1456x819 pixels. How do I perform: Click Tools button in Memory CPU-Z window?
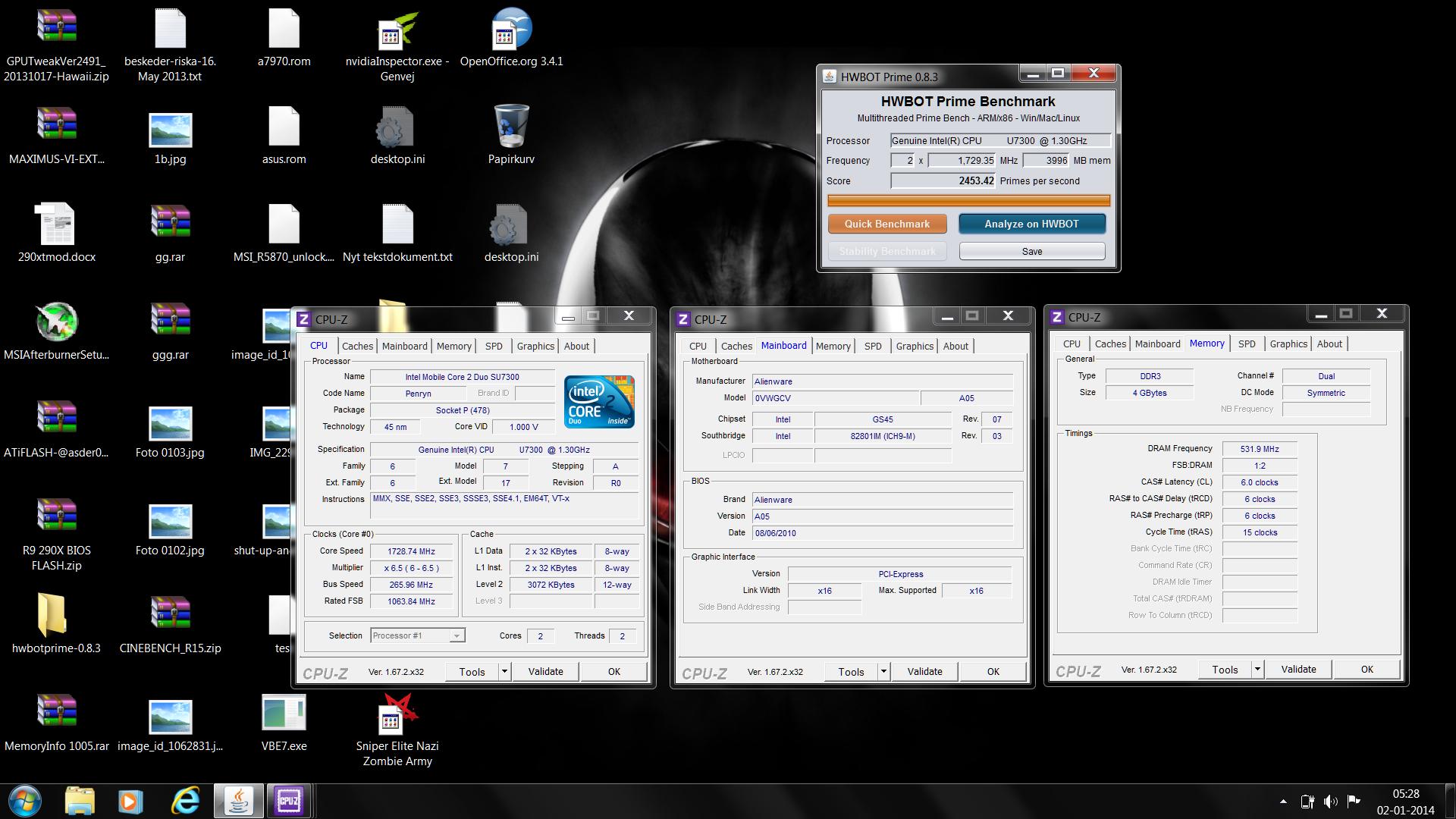click(x=1225, y=669)
